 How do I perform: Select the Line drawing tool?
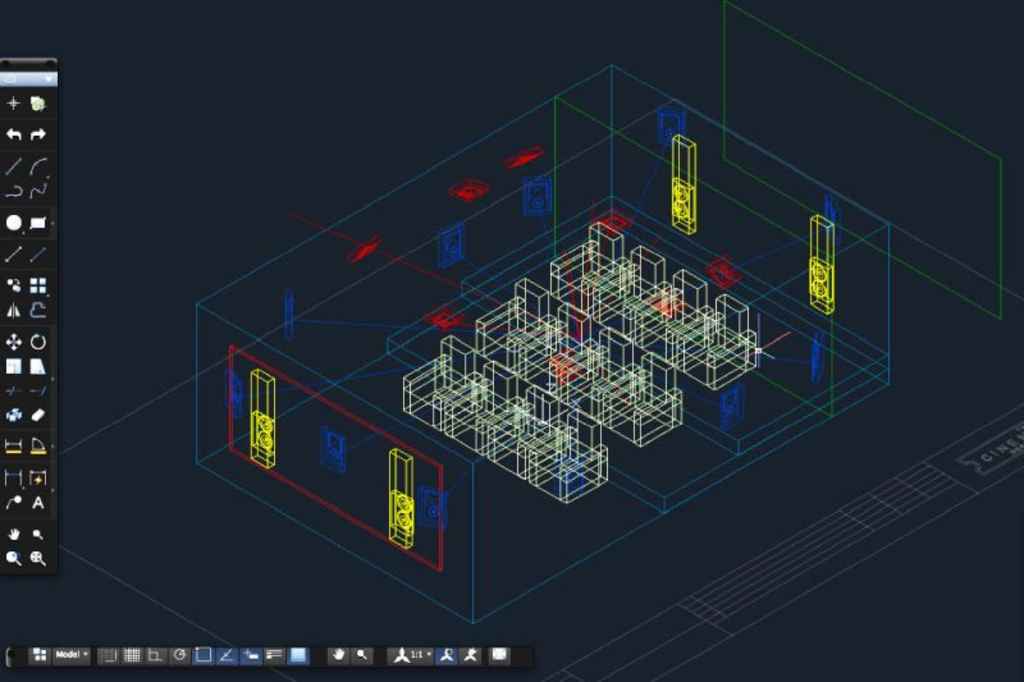[14, 166]
